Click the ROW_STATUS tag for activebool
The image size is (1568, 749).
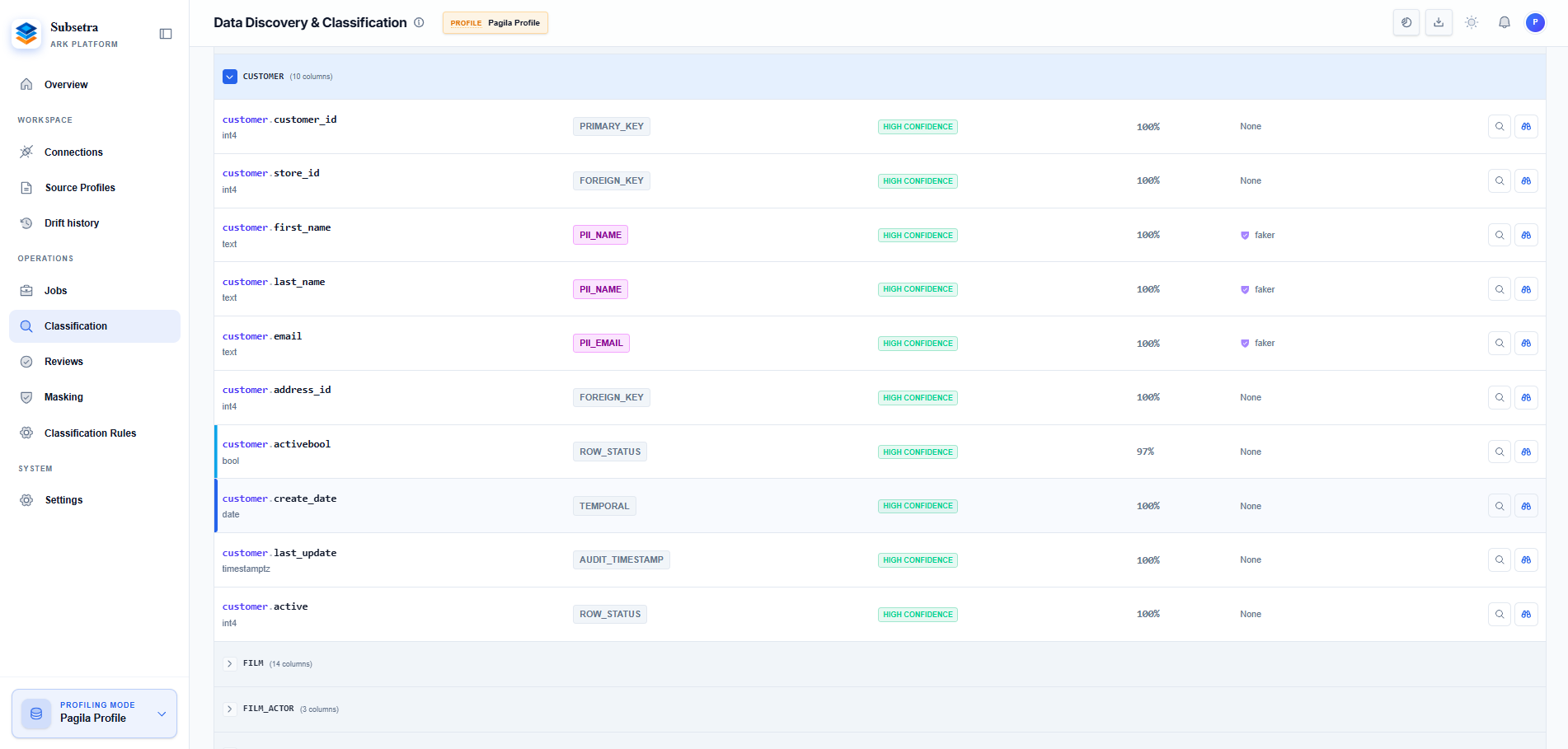click(x=610, y=452)
